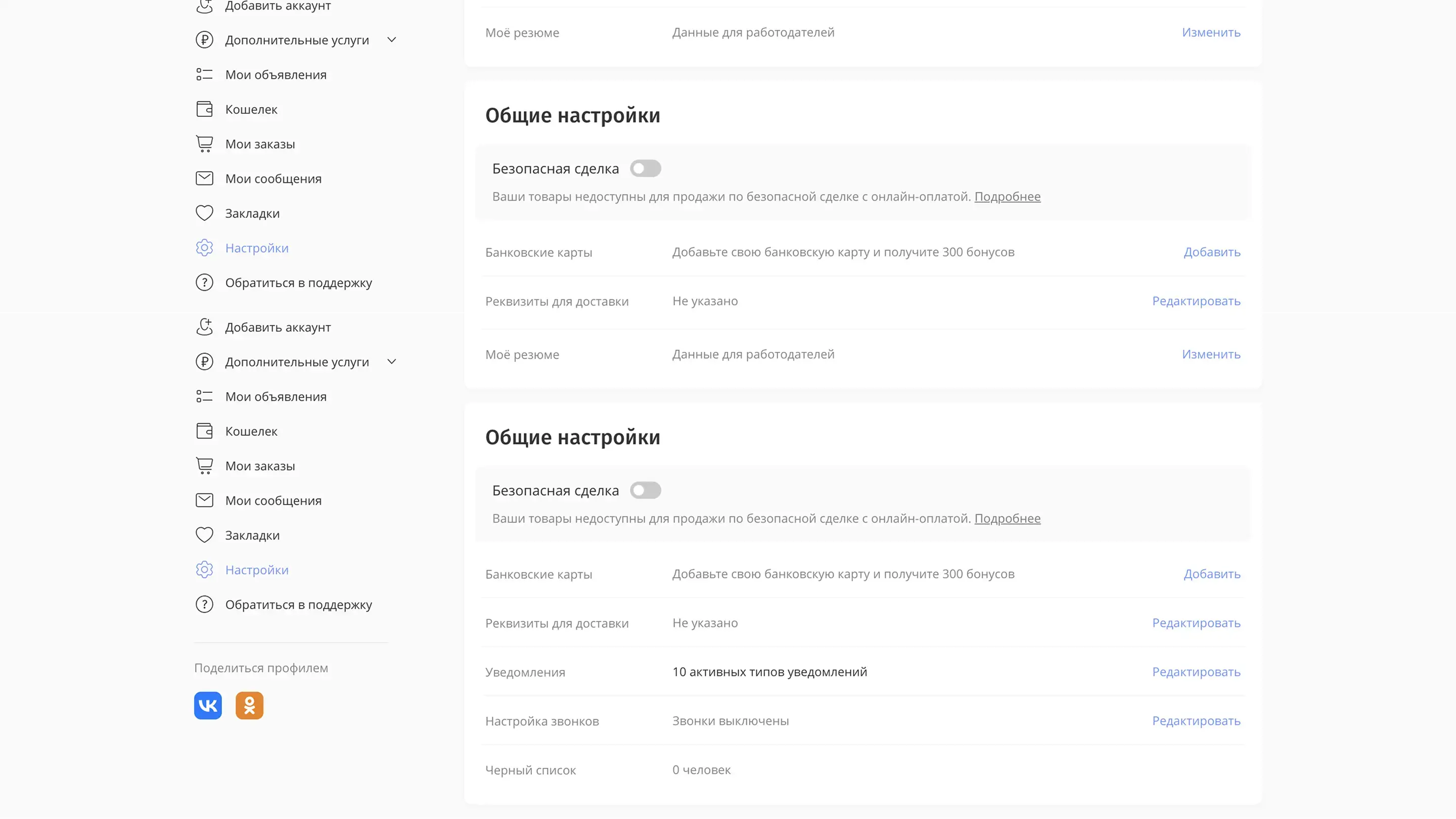Open the upper Мои объявления menu item
1456x819 pixels.
[276, 75]
